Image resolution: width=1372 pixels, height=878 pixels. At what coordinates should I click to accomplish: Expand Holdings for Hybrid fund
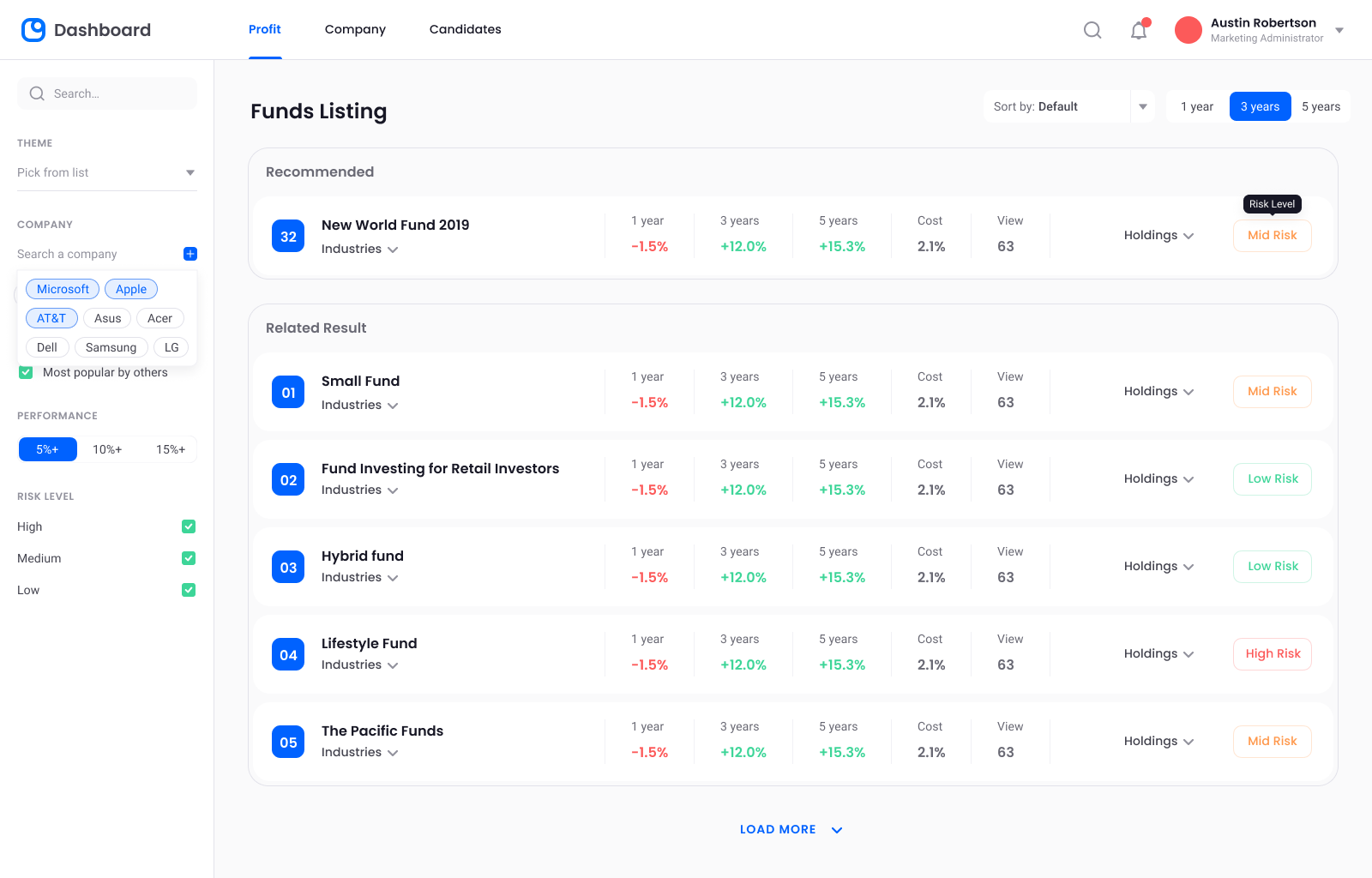pyautogui.click(x=1158, y=566)
